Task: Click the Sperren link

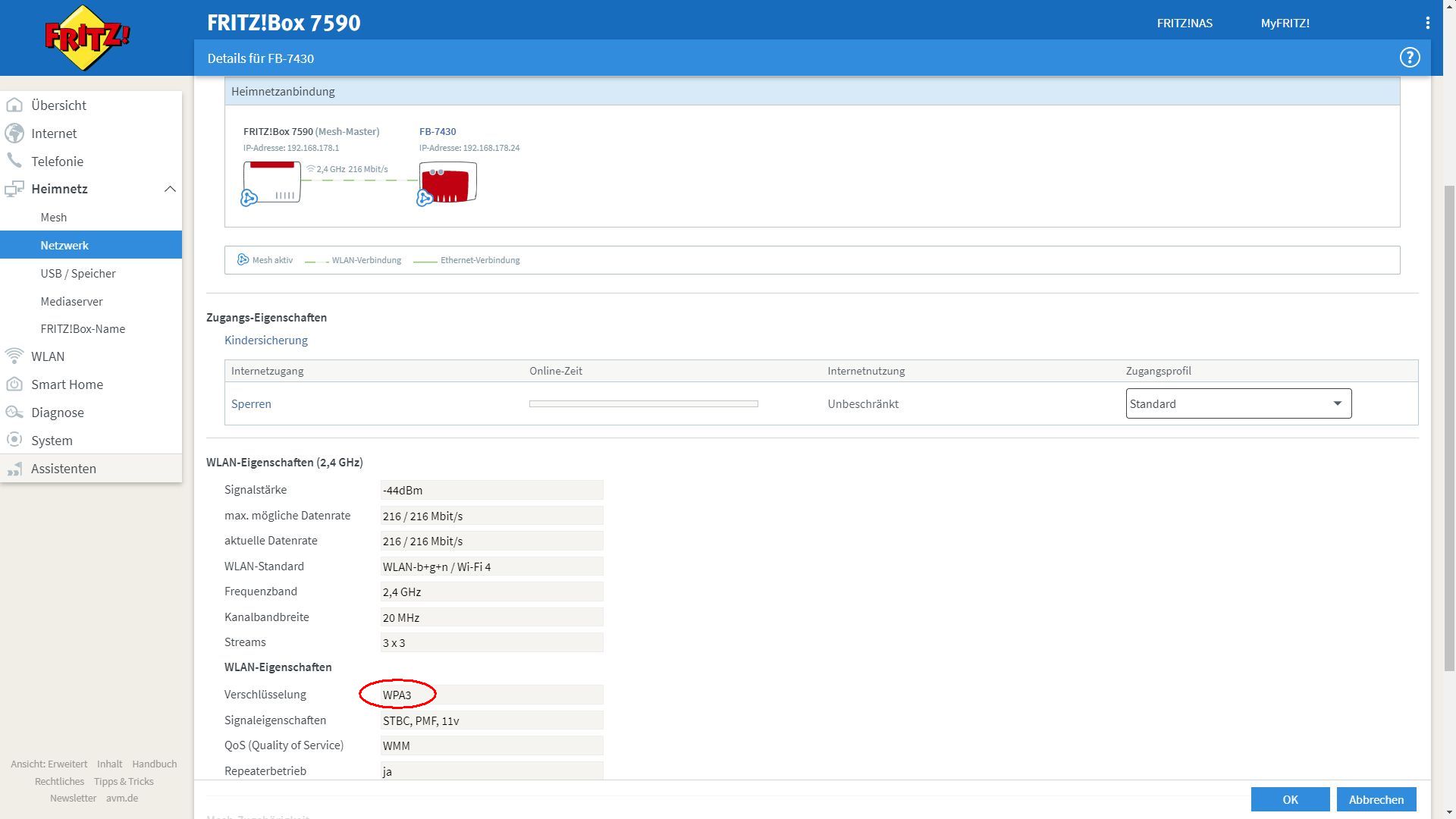Action: click(251, 403)
